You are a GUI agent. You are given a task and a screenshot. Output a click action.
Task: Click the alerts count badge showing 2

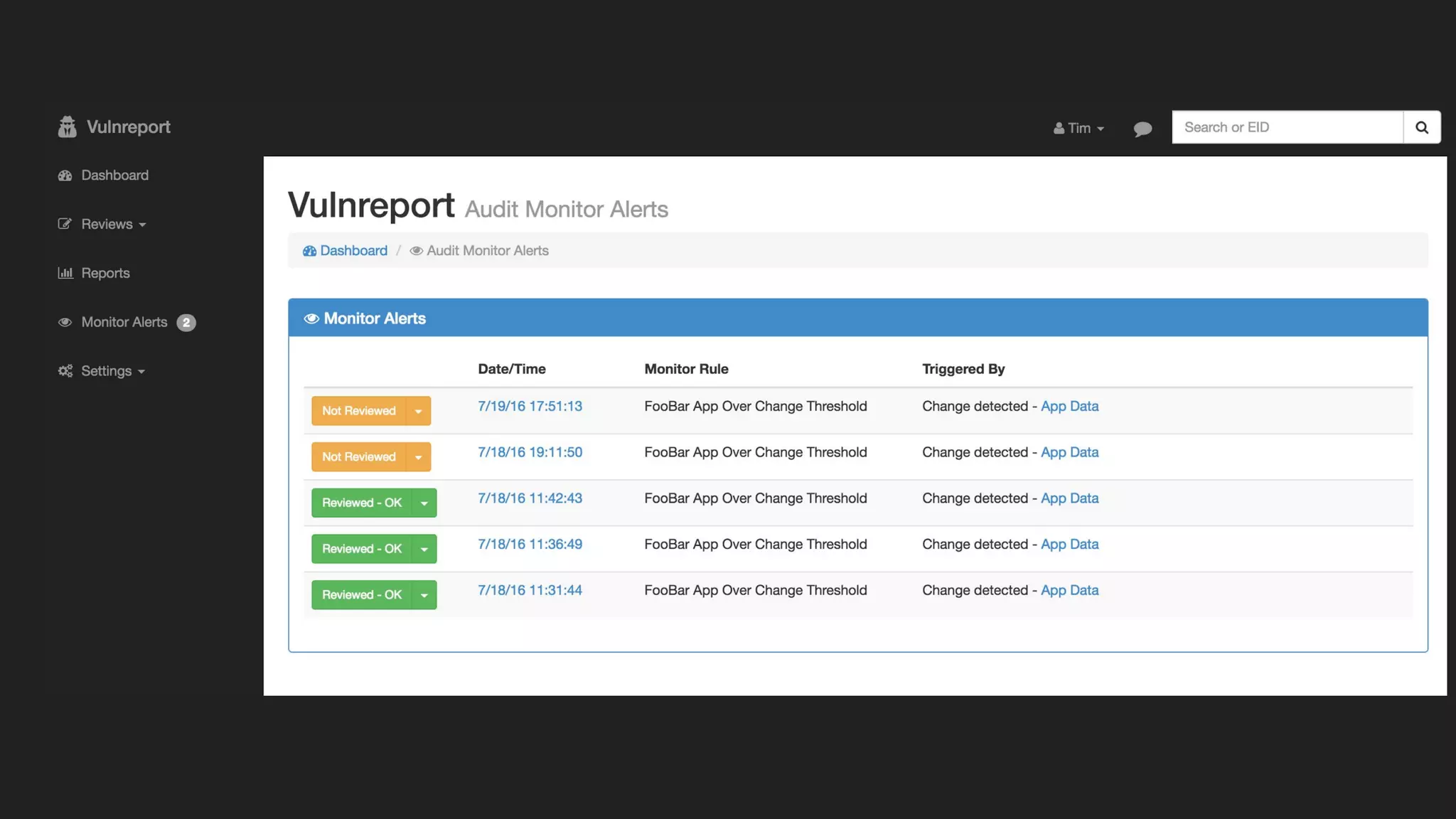186,323
